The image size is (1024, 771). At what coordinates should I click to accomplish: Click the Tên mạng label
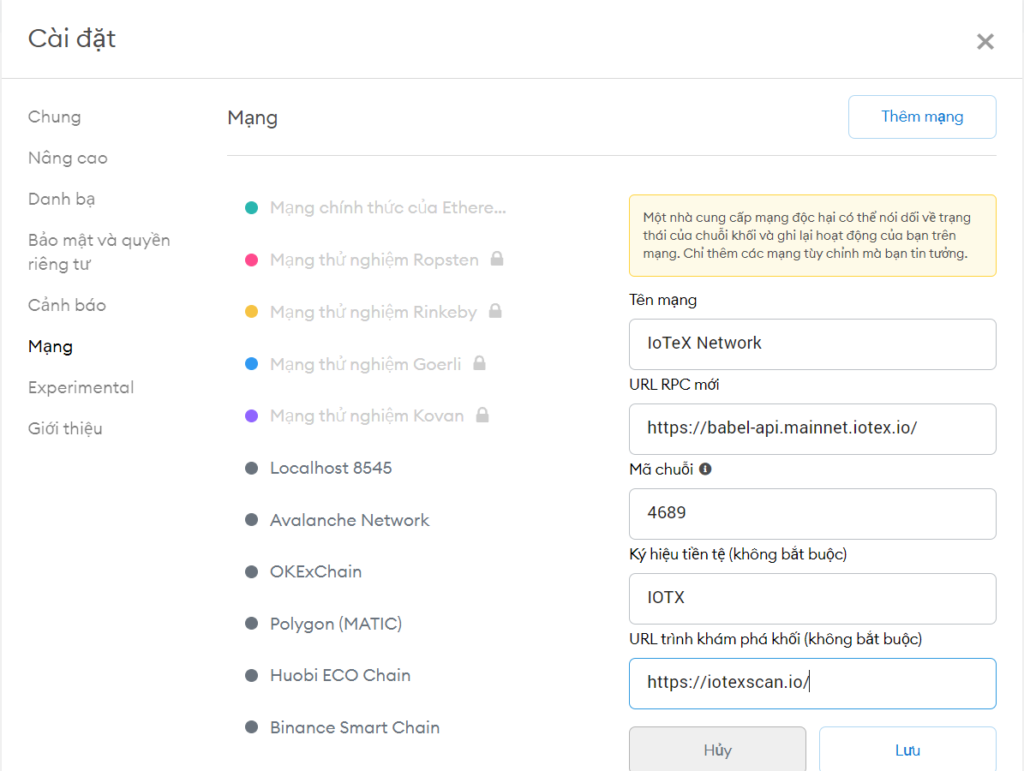663,300
